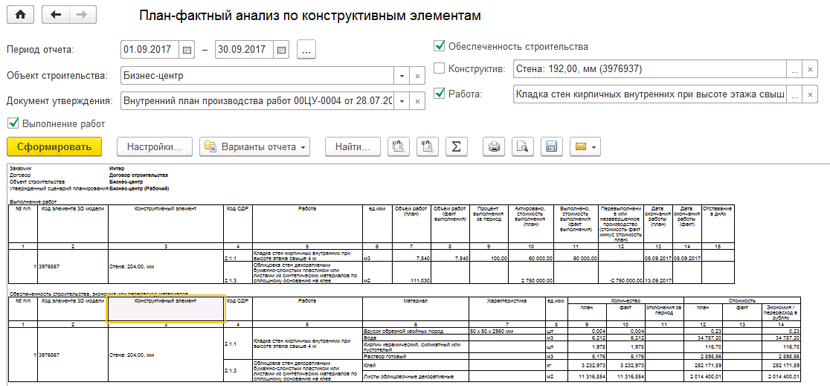Enable the Конструктив filter checkbox
The height and width of the screenshot is (386, 830).
click(x=439, y=68)
